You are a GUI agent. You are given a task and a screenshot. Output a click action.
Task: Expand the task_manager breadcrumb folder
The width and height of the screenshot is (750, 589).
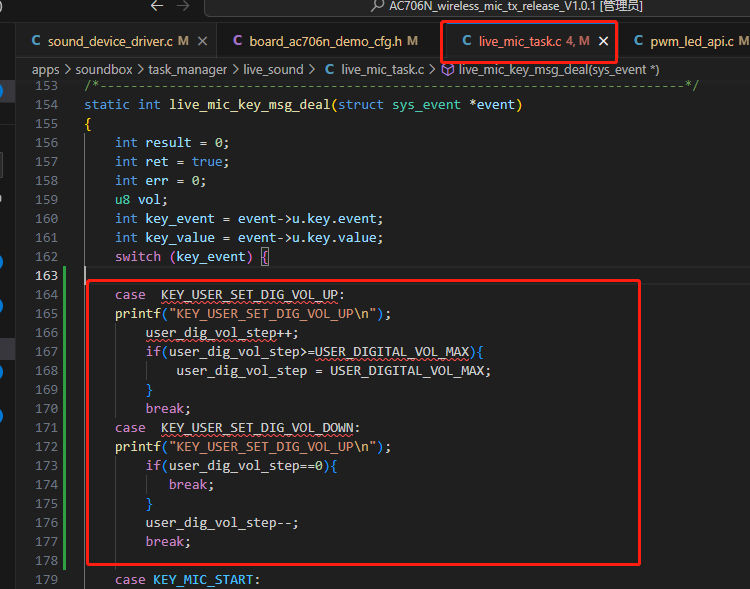click(x=188, y=70)
